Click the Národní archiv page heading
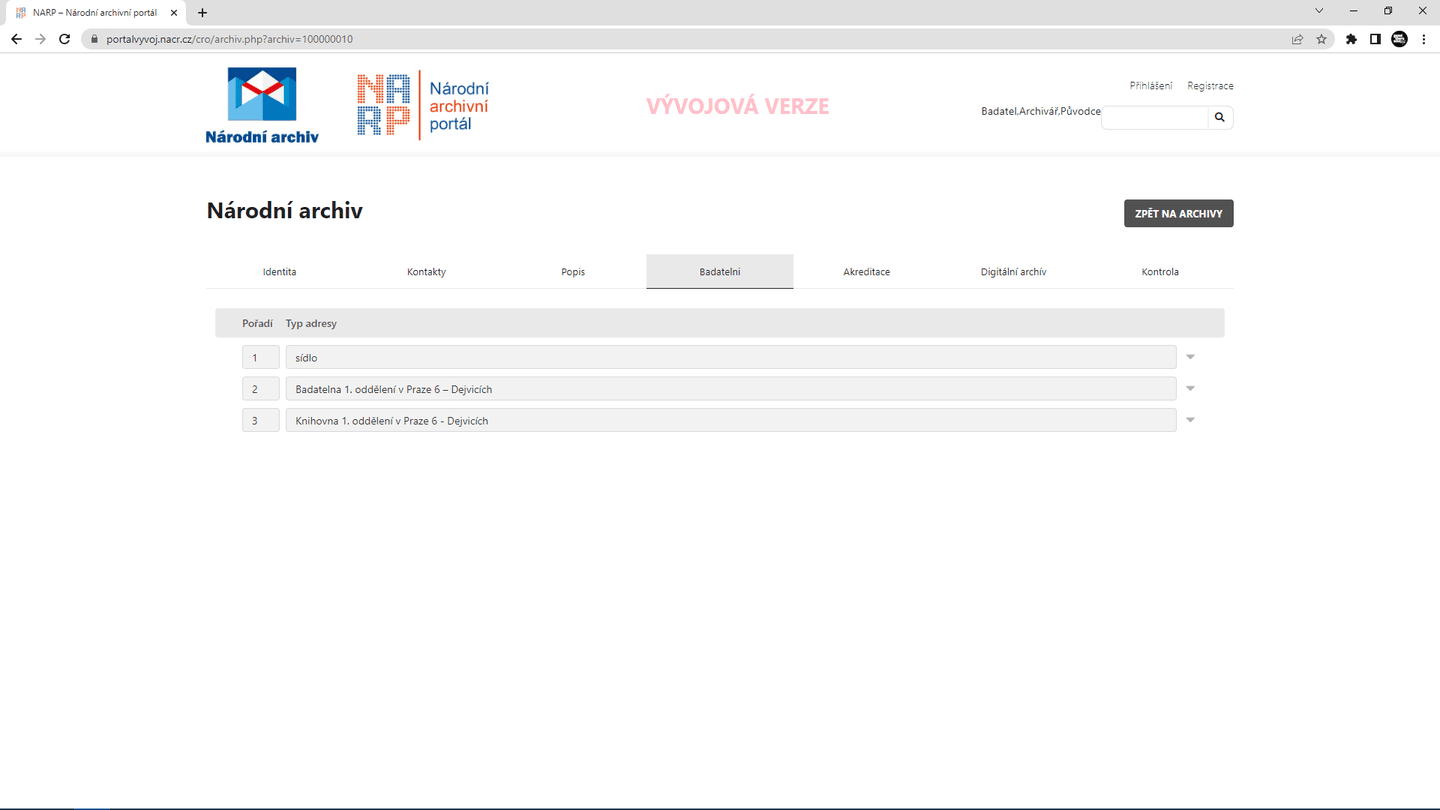The width and height of the screenshot is (1440, 810). tap(285, 210)
